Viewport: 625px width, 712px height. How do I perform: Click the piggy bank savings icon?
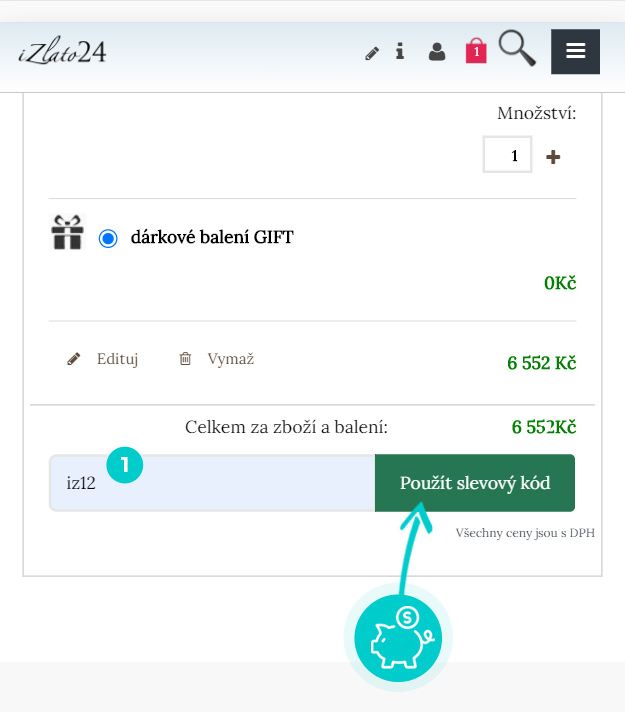pyautogui.click(x=398, y=638)
